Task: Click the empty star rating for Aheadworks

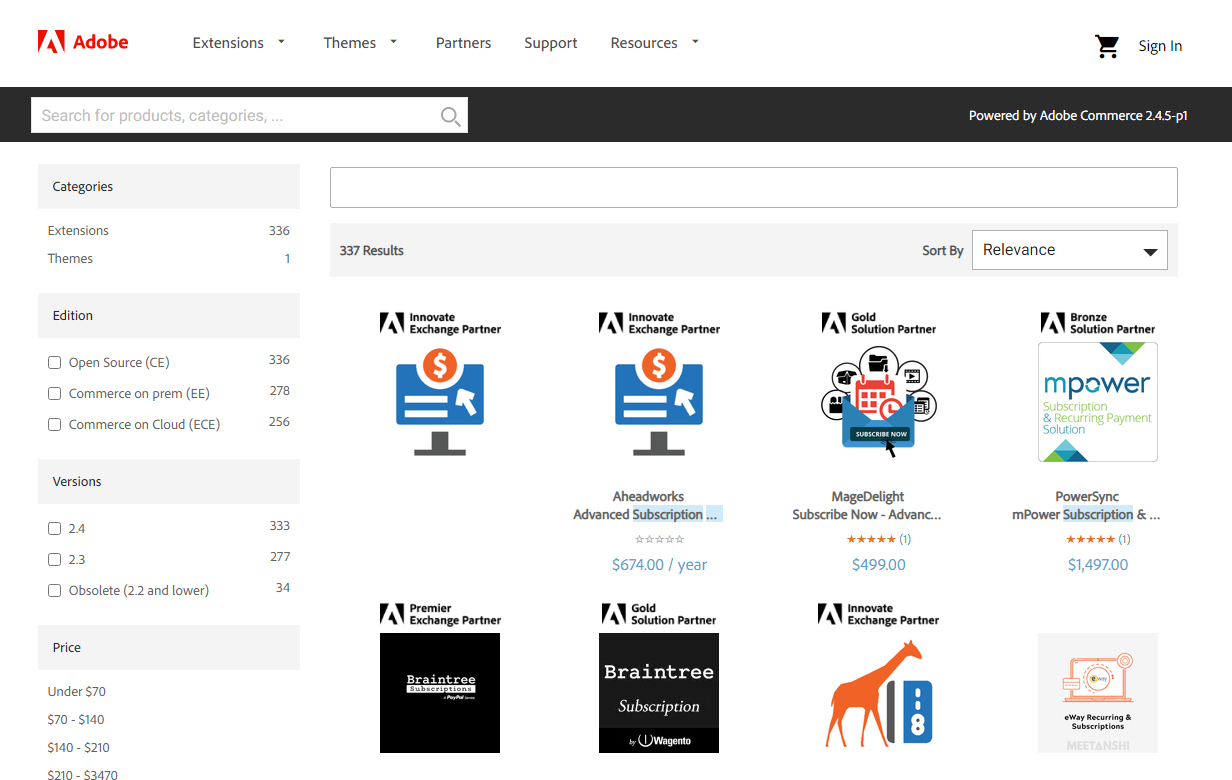Action: click(659, 539)
